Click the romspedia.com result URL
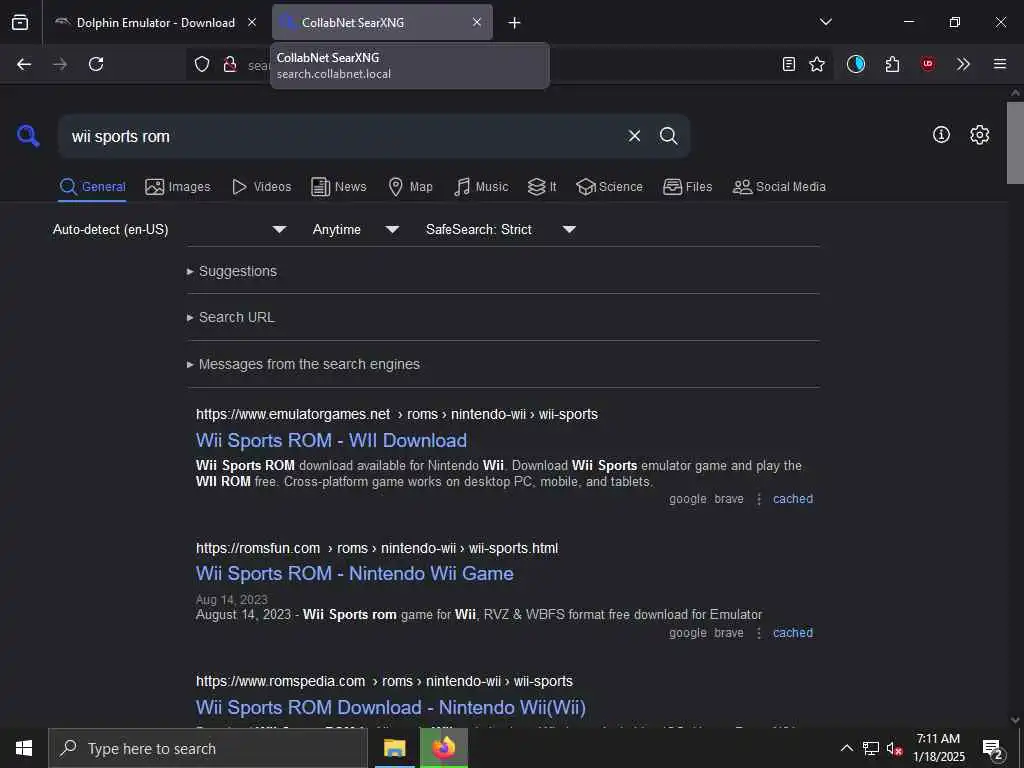Viewport: 1024px width, 768px height. coord(384,681)
